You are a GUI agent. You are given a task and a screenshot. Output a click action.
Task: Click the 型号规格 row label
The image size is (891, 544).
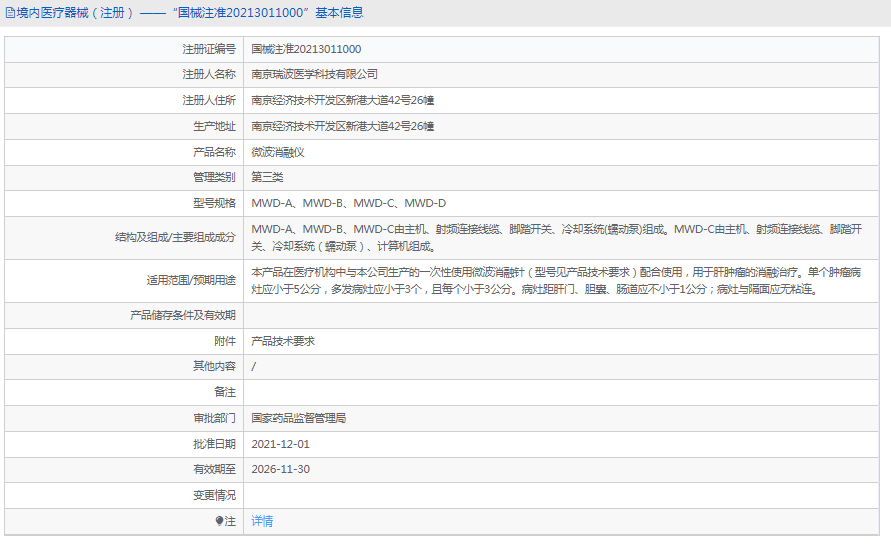click(x=214, y=203)
